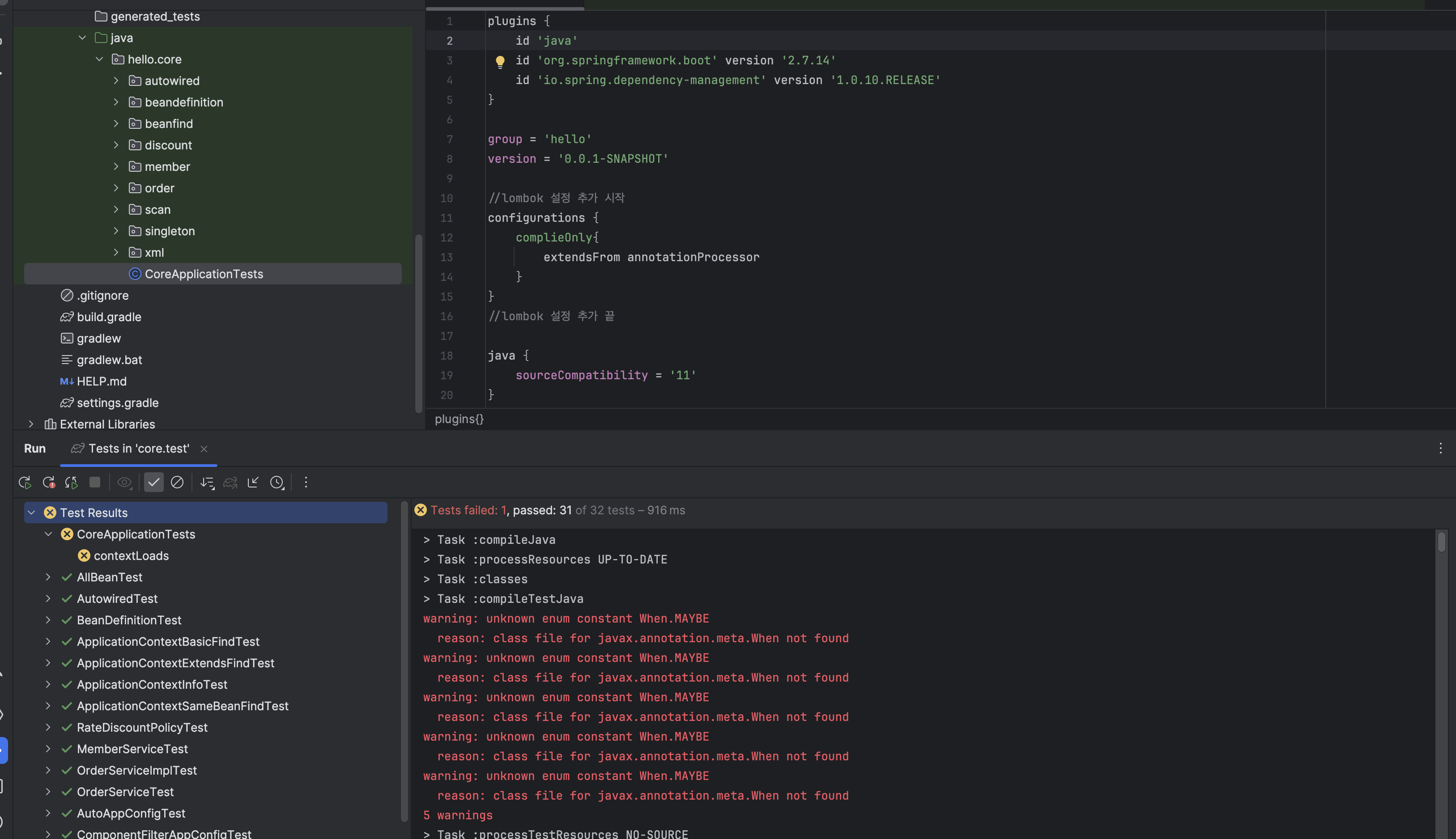Collapse the hello.core package
Viewport: 1456px width, 839px height.
(x=99, y=59)
